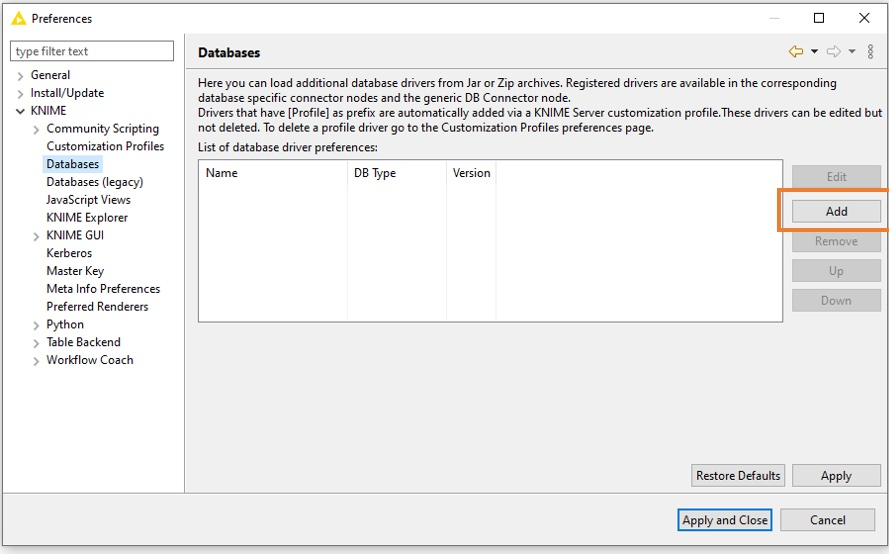
Task: Click the Add driver button
Action: coord(836,211)
